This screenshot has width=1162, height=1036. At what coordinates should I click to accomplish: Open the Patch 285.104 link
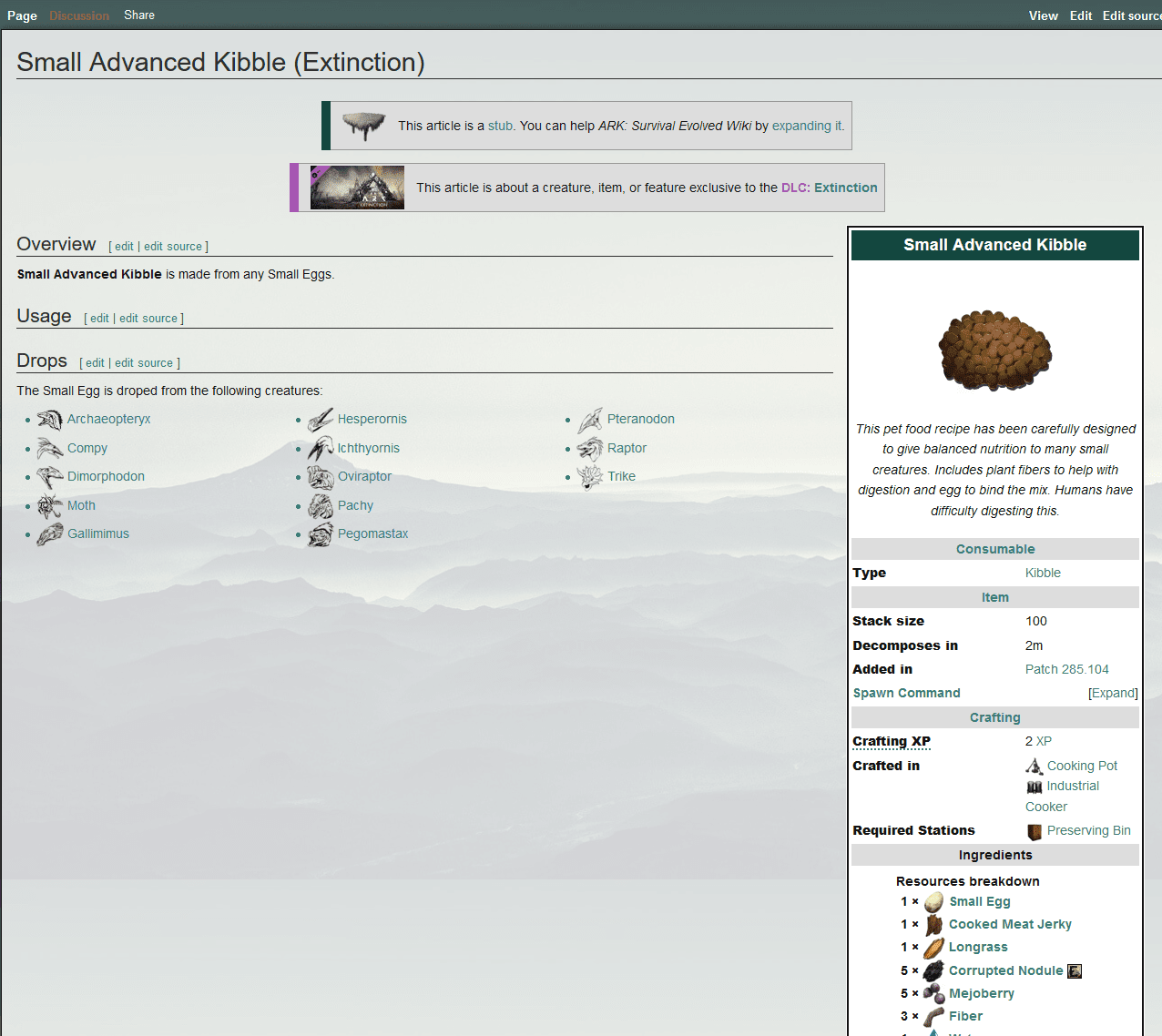[1067, 669]
